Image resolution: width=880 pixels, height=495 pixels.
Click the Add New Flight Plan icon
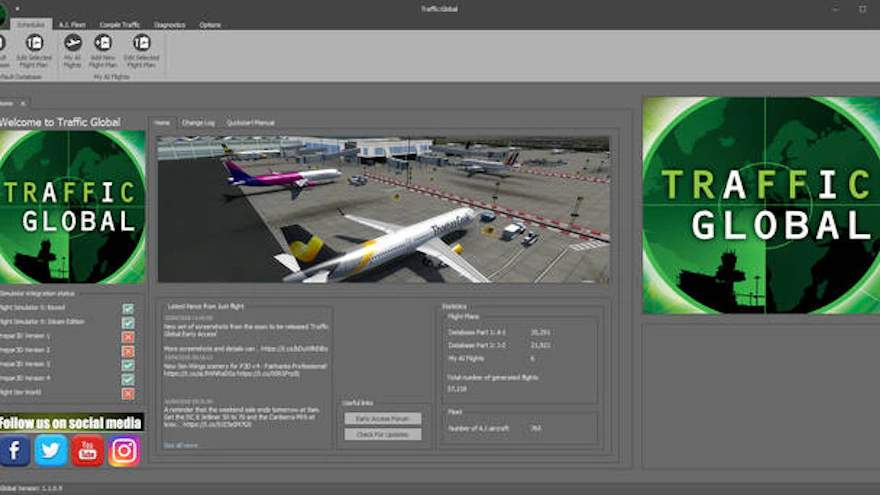pos(103,52)
